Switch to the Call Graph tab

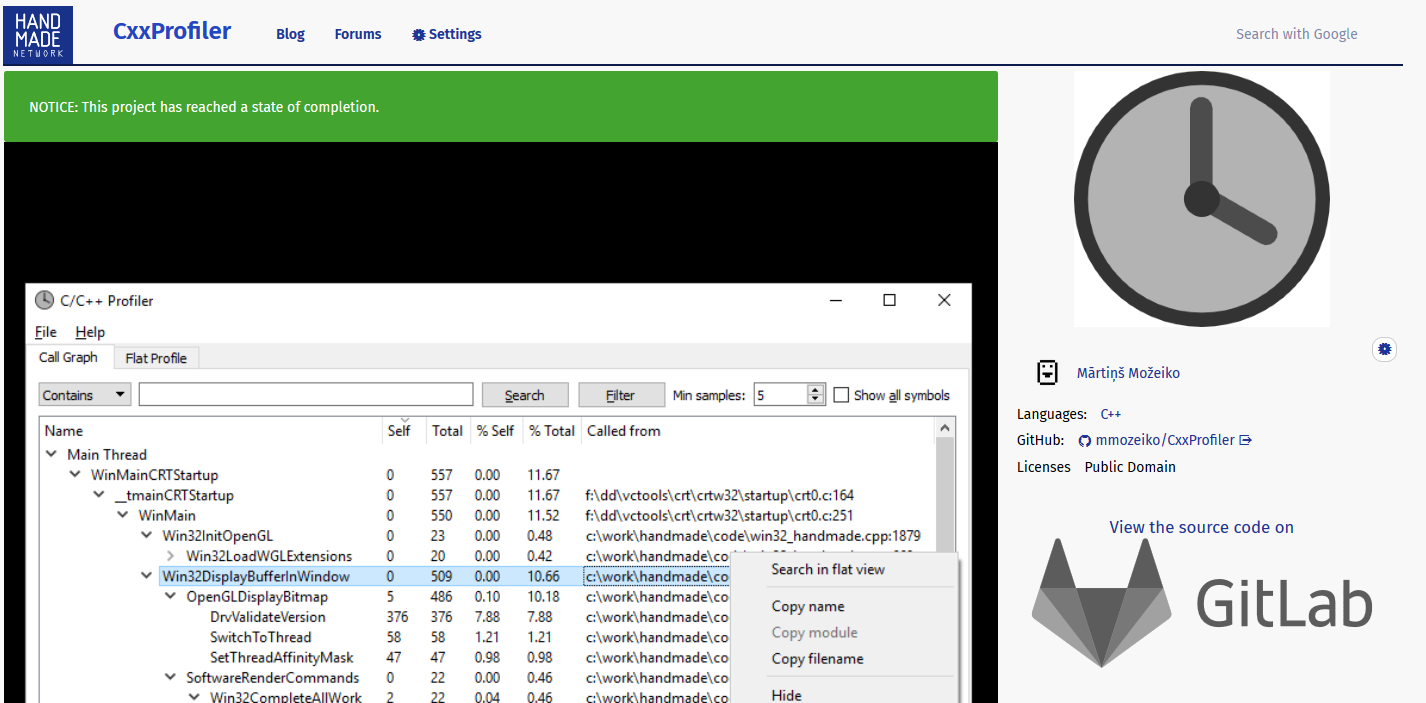tap(68, 357)
